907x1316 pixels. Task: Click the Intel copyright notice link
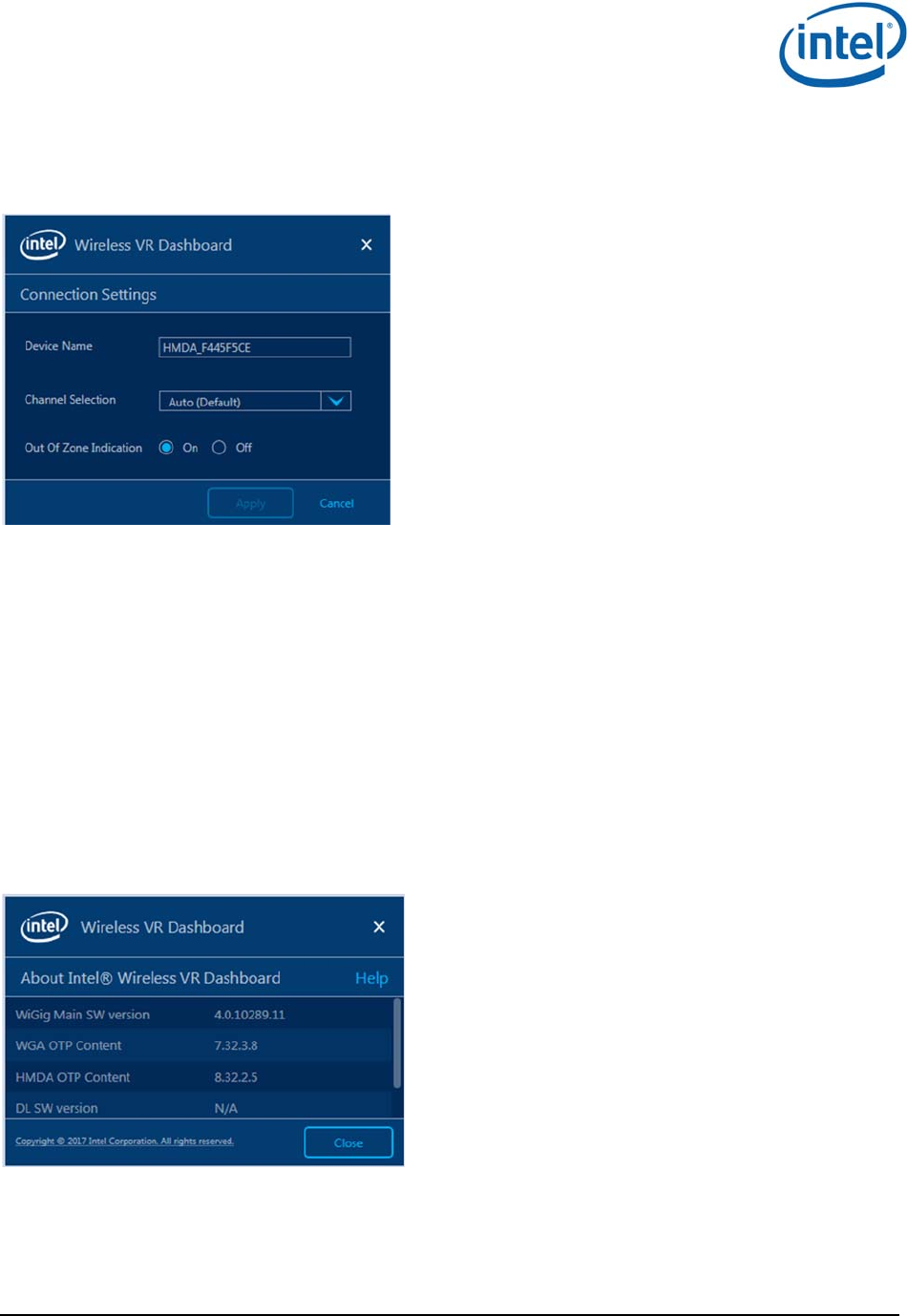(124, 1141)
